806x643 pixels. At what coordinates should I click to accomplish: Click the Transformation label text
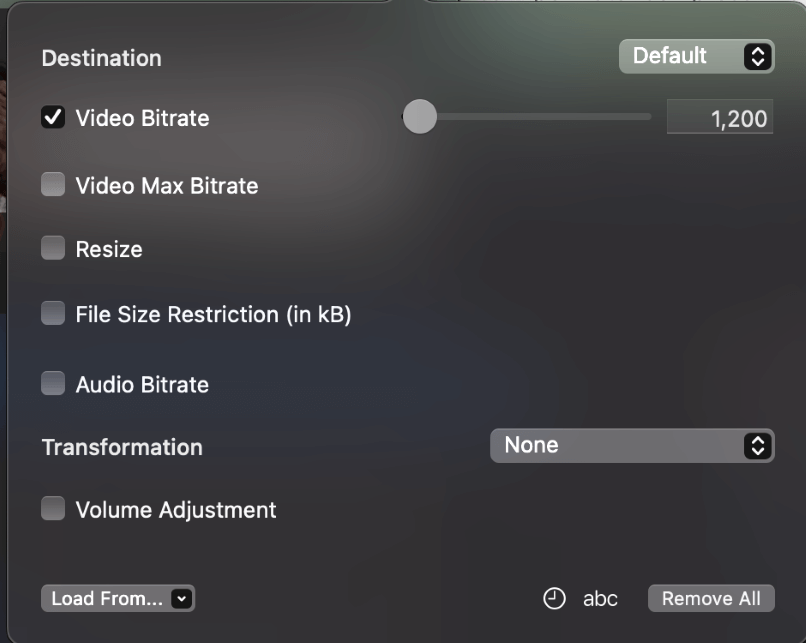122,447
